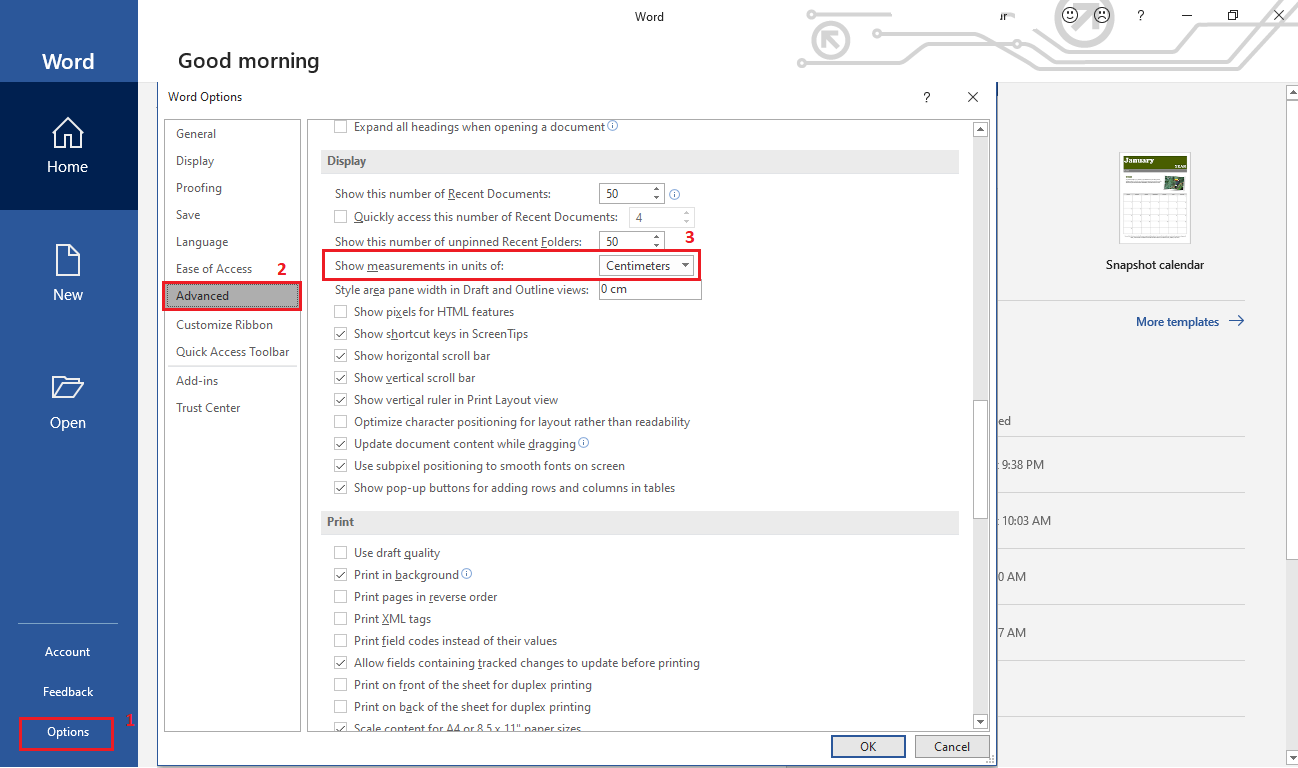Select Language category in options list
Viewport: 1298px width, 768px height.
pos(232,242)
